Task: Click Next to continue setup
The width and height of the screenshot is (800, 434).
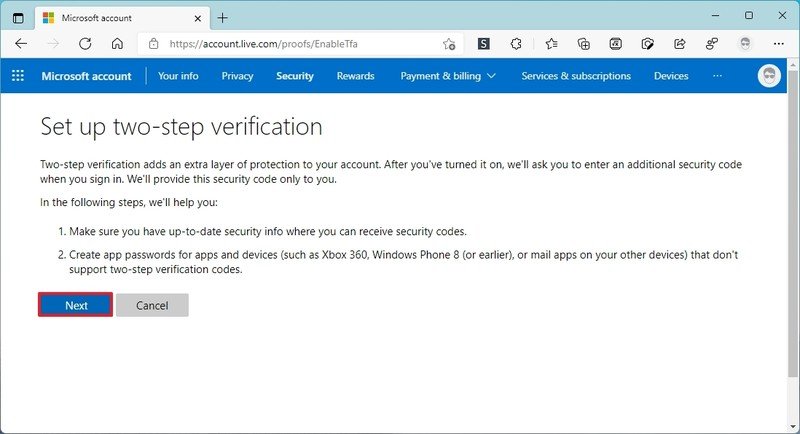Action: (76, 305)
